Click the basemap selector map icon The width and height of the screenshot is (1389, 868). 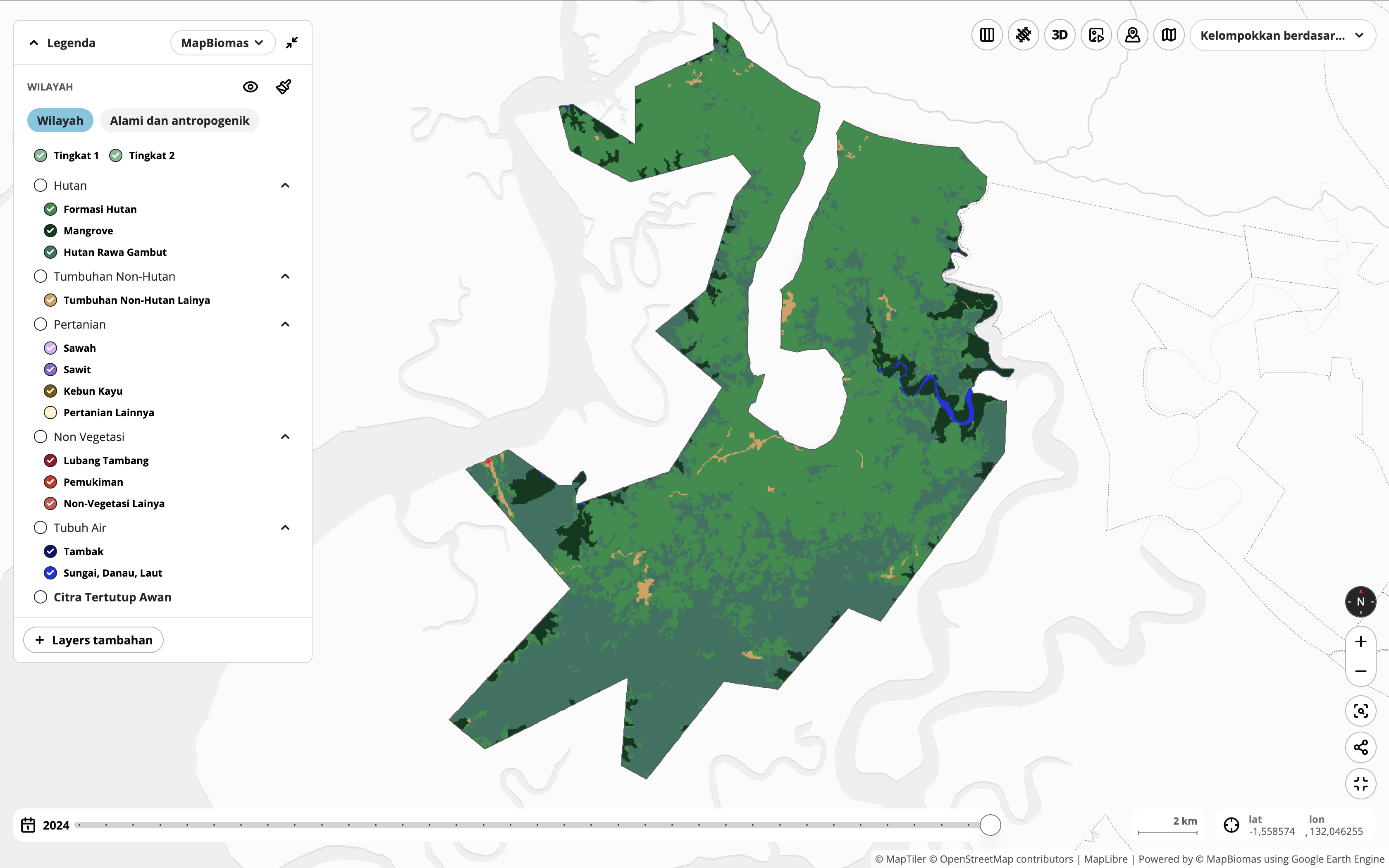click(x=1169, y=35)
